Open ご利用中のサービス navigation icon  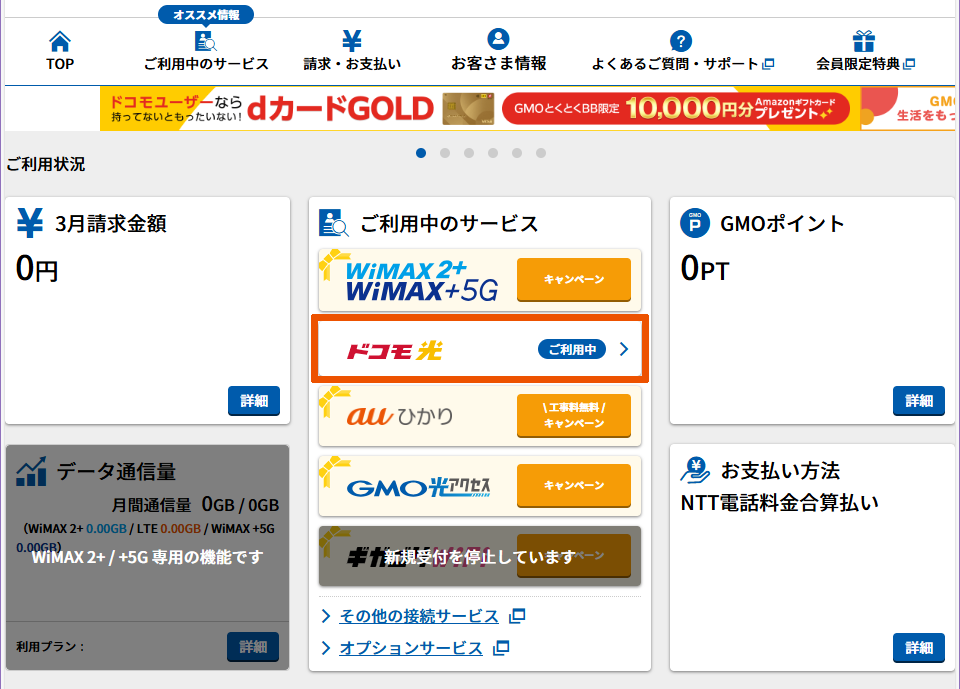click(x=205, y=41)
